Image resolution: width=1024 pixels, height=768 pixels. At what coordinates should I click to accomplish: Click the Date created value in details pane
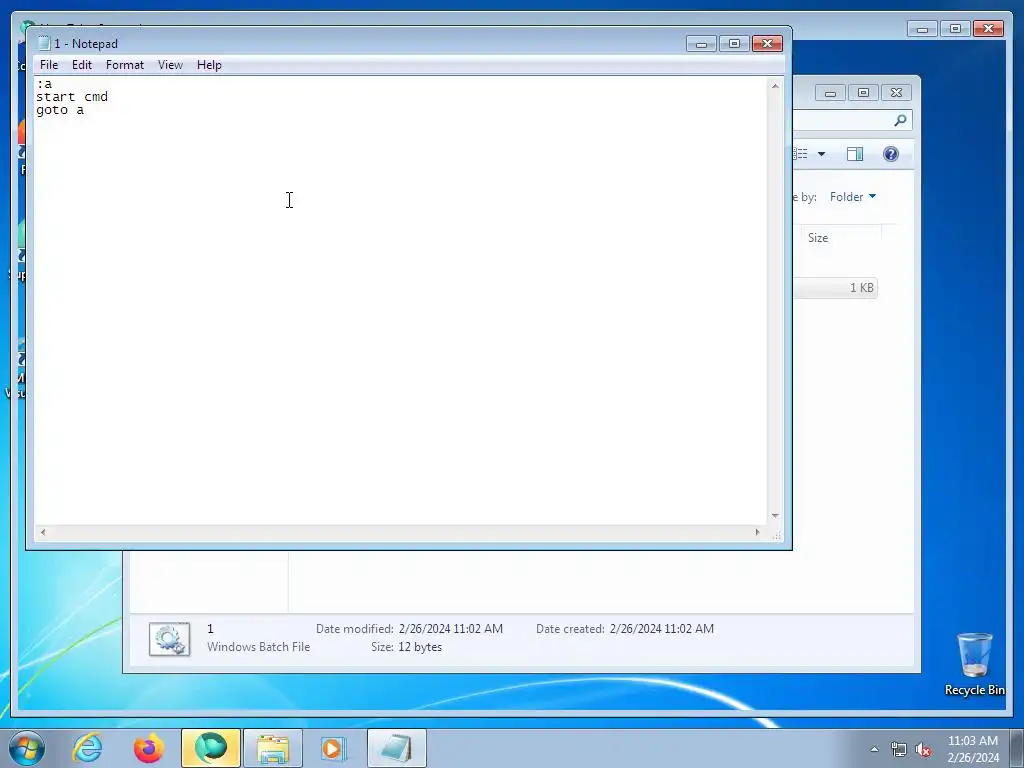(662, 629)
